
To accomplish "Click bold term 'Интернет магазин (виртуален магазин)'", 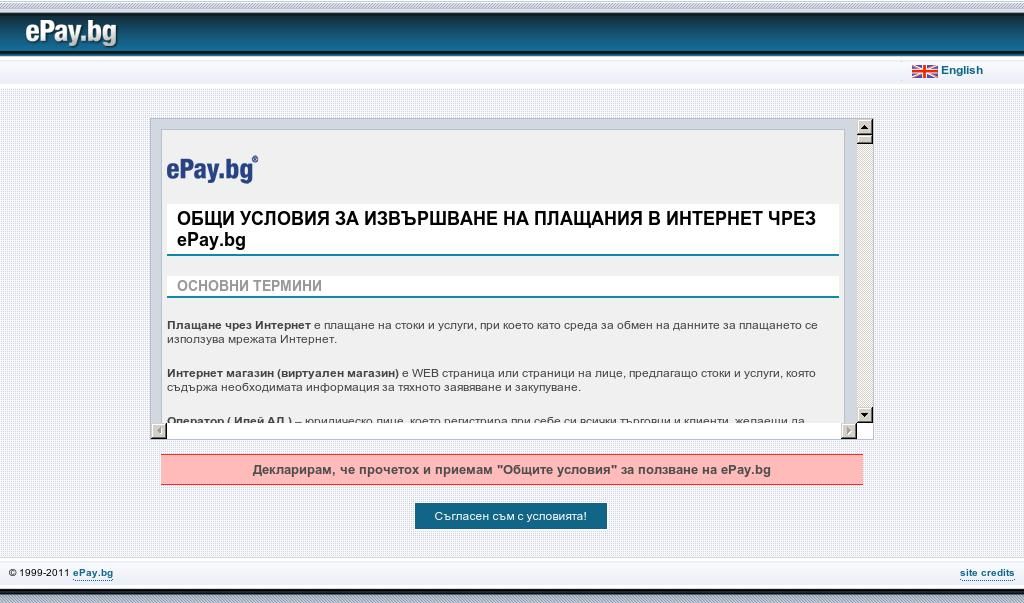I will [x=283, y=374].
